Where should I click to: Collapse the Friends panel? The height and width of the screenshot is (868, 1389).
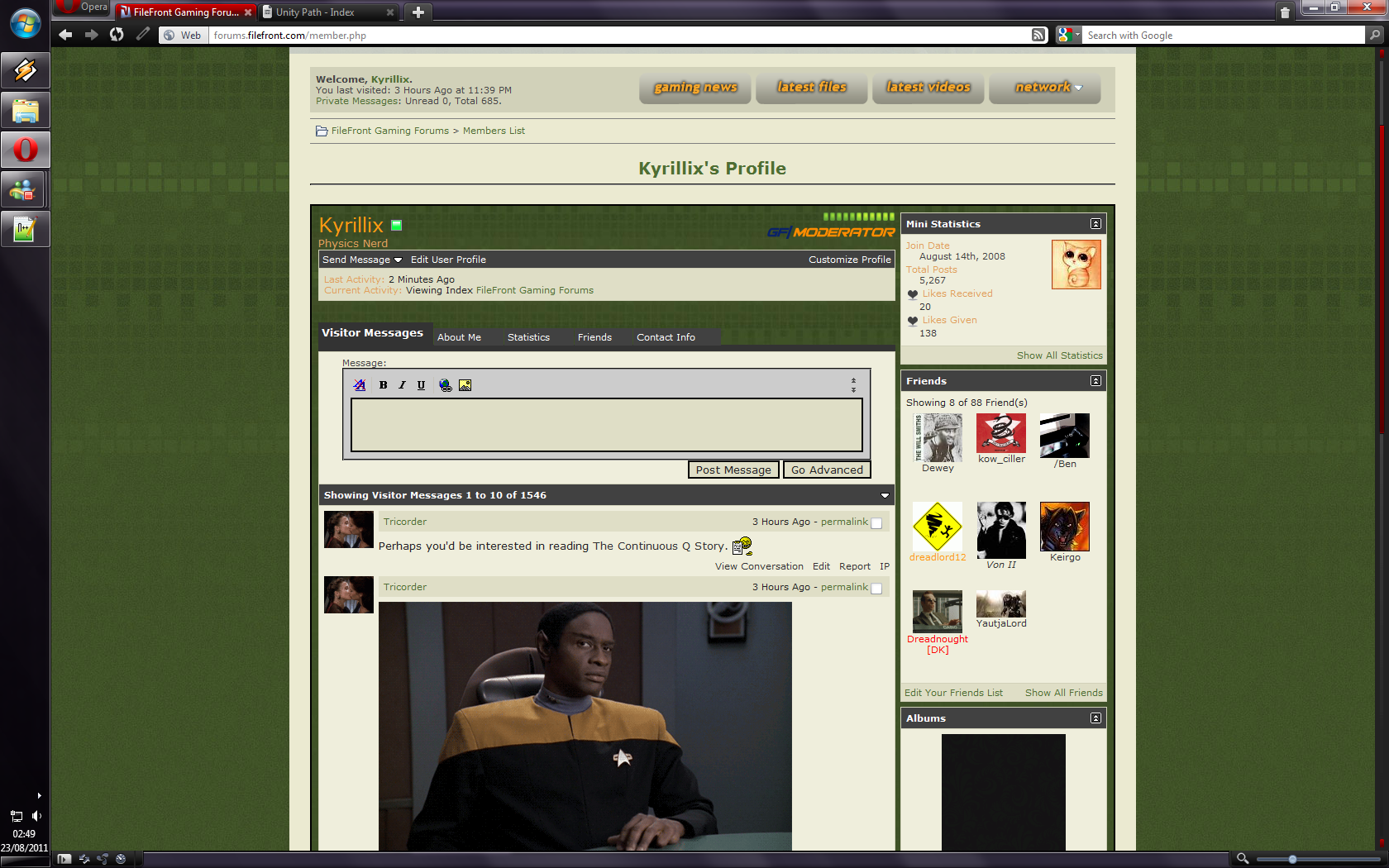point(1095,381)
